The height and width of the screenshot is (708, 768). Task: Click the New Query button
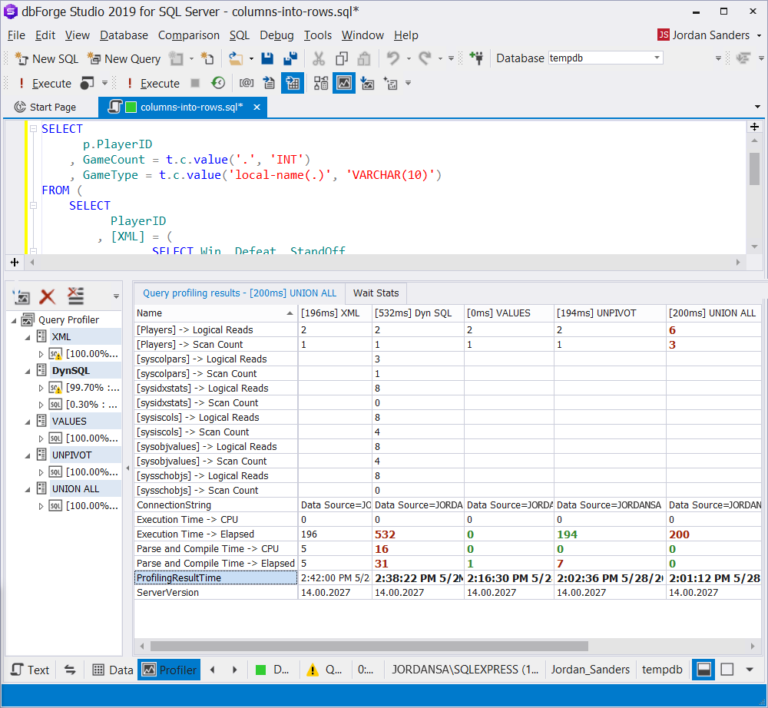[124, 59]
